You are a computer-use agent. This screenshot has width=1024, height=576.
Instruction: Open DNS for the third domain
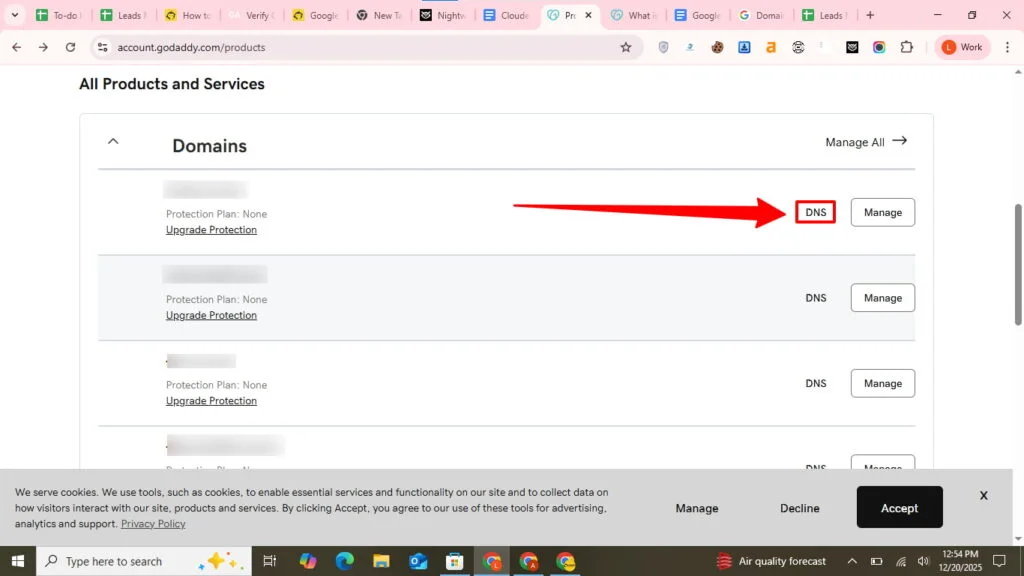click(815, 383)
